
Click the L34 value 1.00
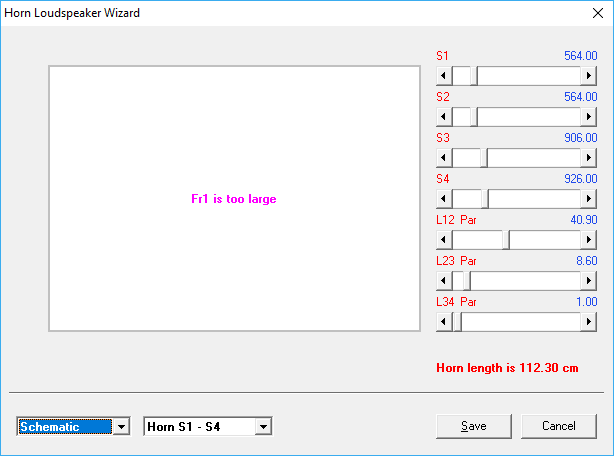pyautogui.click(x=587, y=302)
